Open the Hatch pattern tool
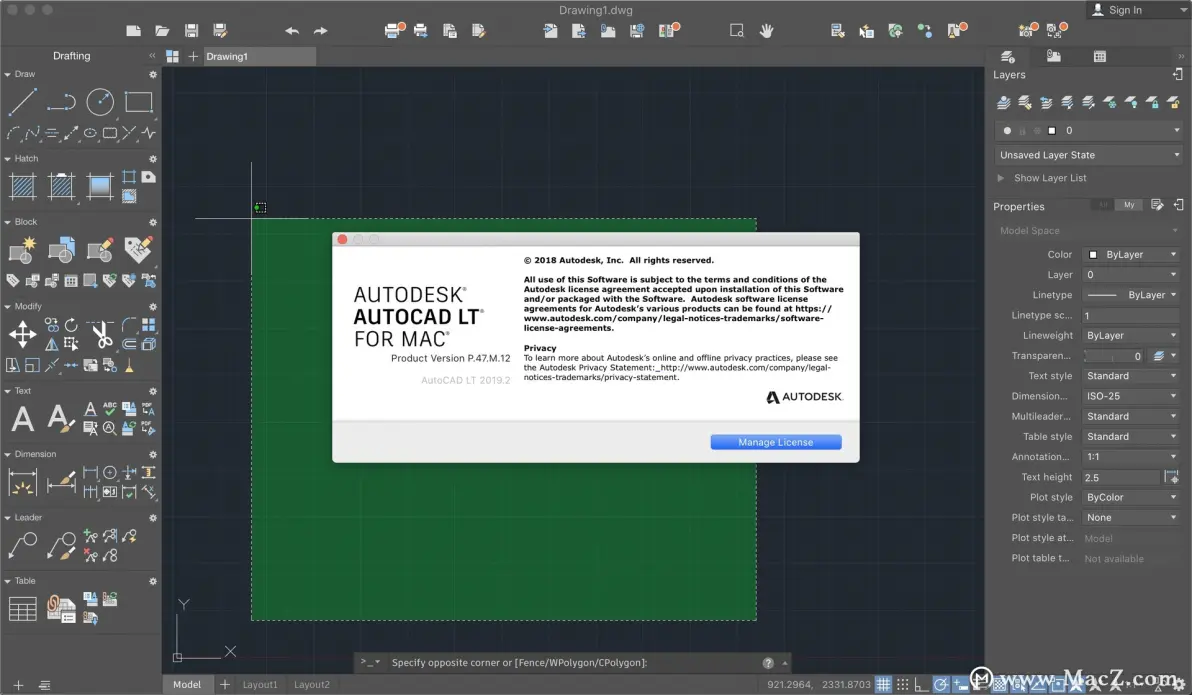Screen dimensions: 1192x695 pyautogui.click(x=23, y=186)
